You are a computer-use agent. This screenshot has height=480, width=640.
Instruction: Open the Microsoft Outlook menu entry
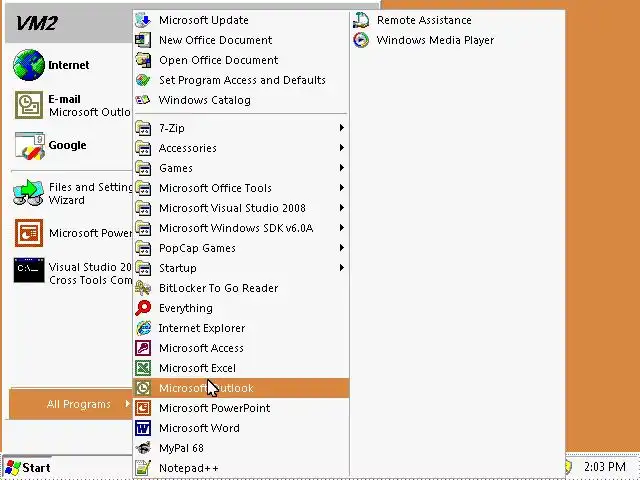click(x=206, y=388)
